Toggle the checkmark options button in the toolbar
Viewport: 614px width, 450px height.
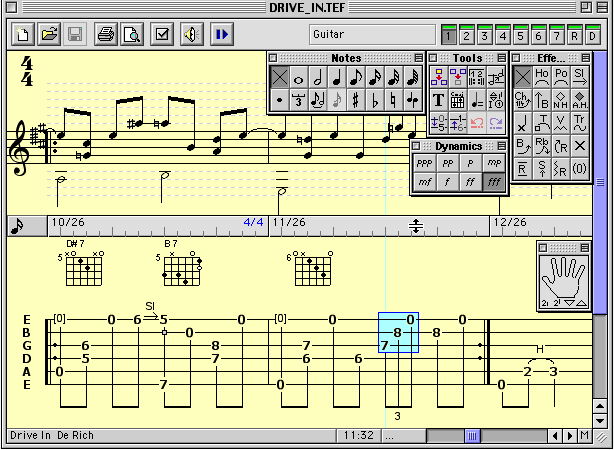point(161,36)
